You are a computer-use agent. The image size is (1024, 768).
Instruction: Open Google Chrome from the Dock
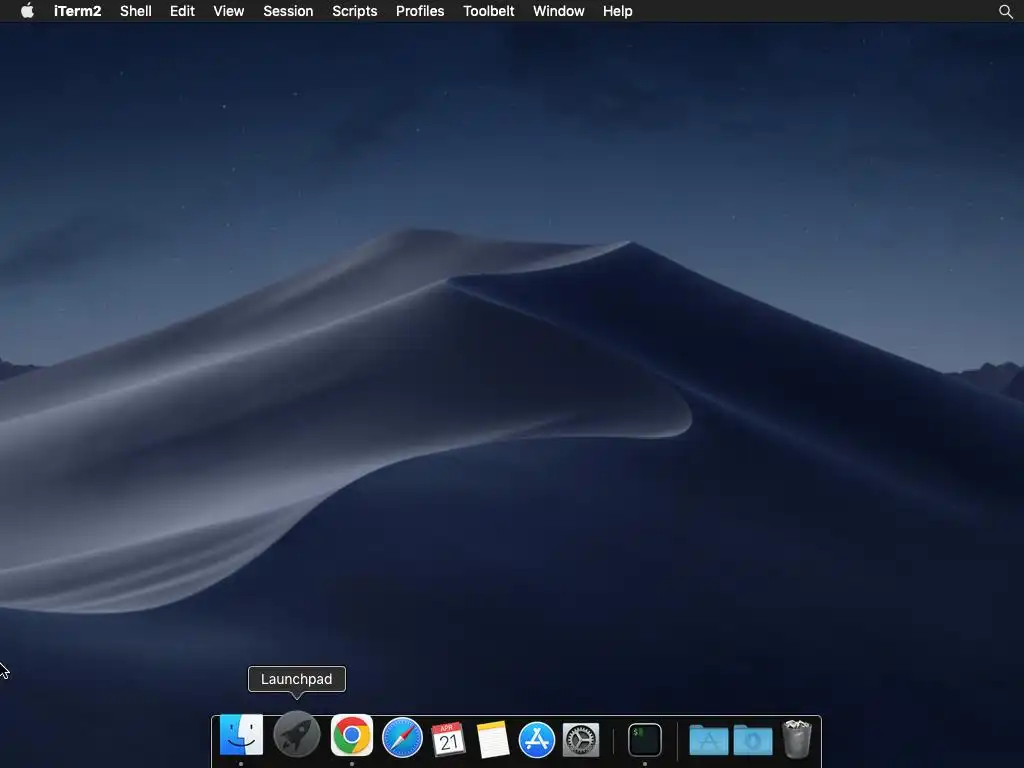click(352, 736)
